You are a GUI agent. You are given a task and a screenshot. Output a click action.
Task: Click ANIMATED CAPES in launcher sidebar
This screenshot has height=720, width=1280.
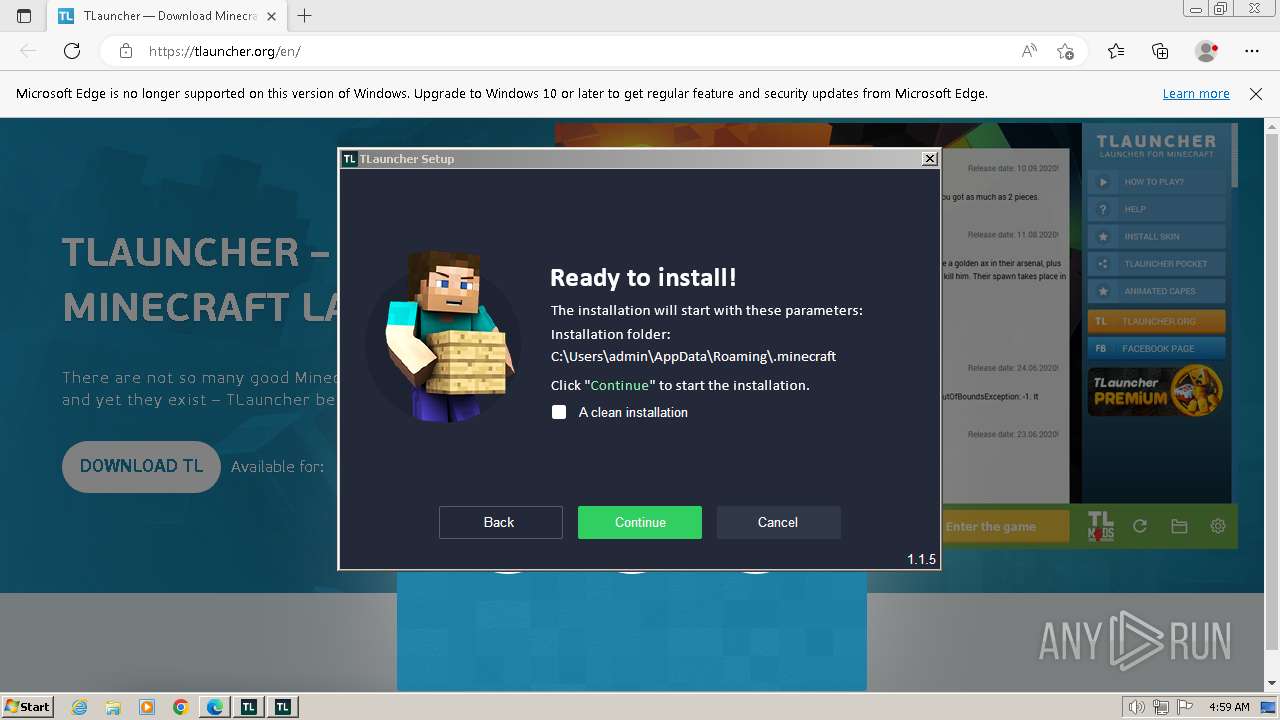[1158, 291]
